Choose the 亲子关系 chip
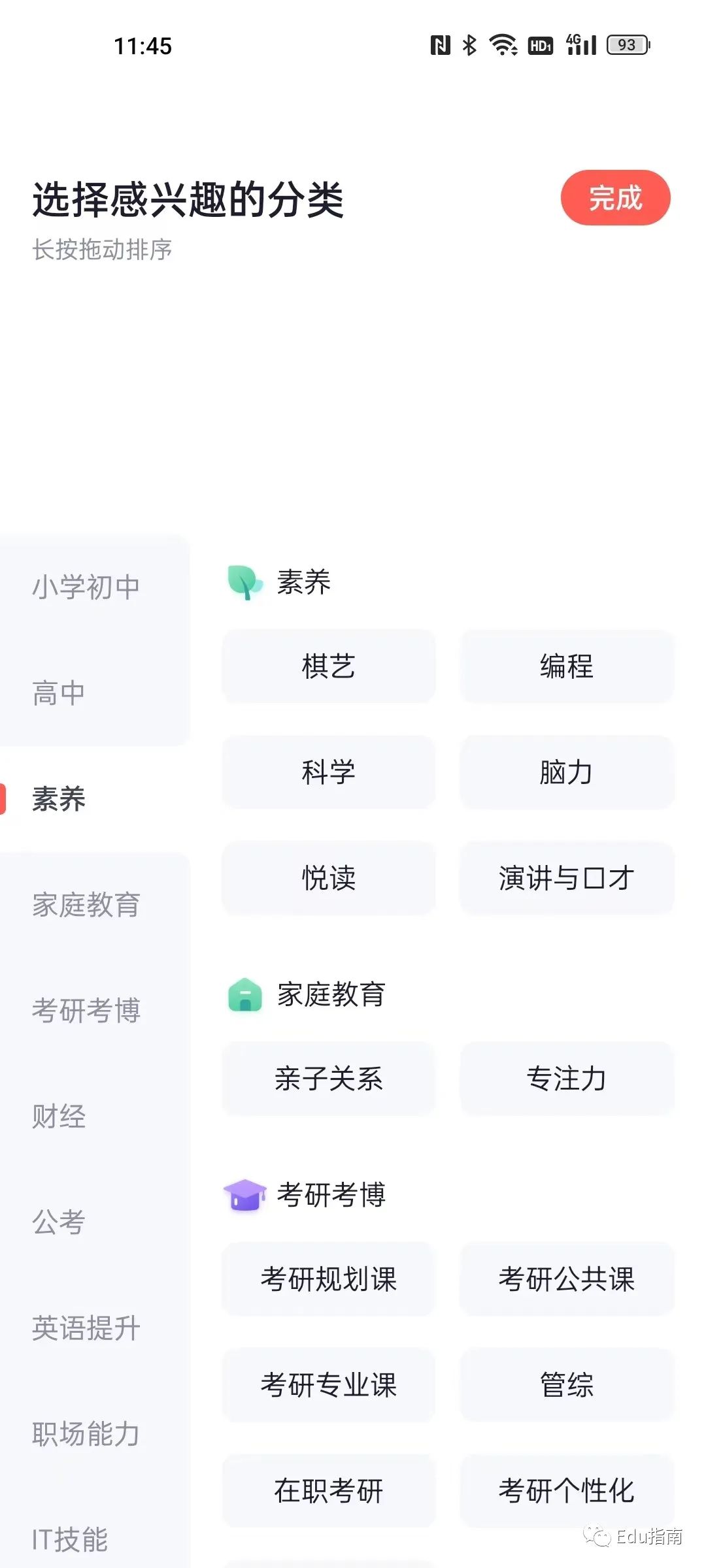Image resolution: width=706 pixels, height=1568 pixels. tap(328, 1079)
